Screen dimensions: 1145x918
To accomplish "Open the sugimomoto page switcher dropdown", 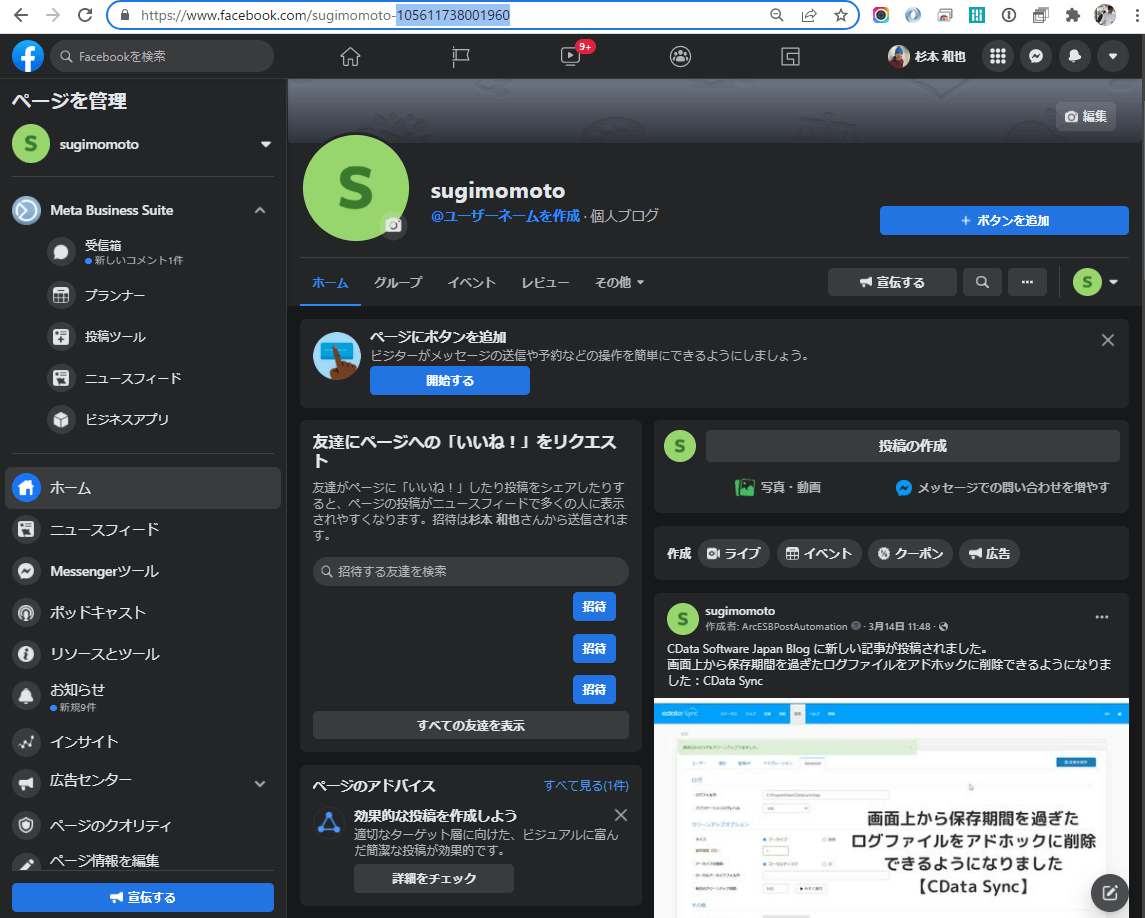I will tap(266, 144).
